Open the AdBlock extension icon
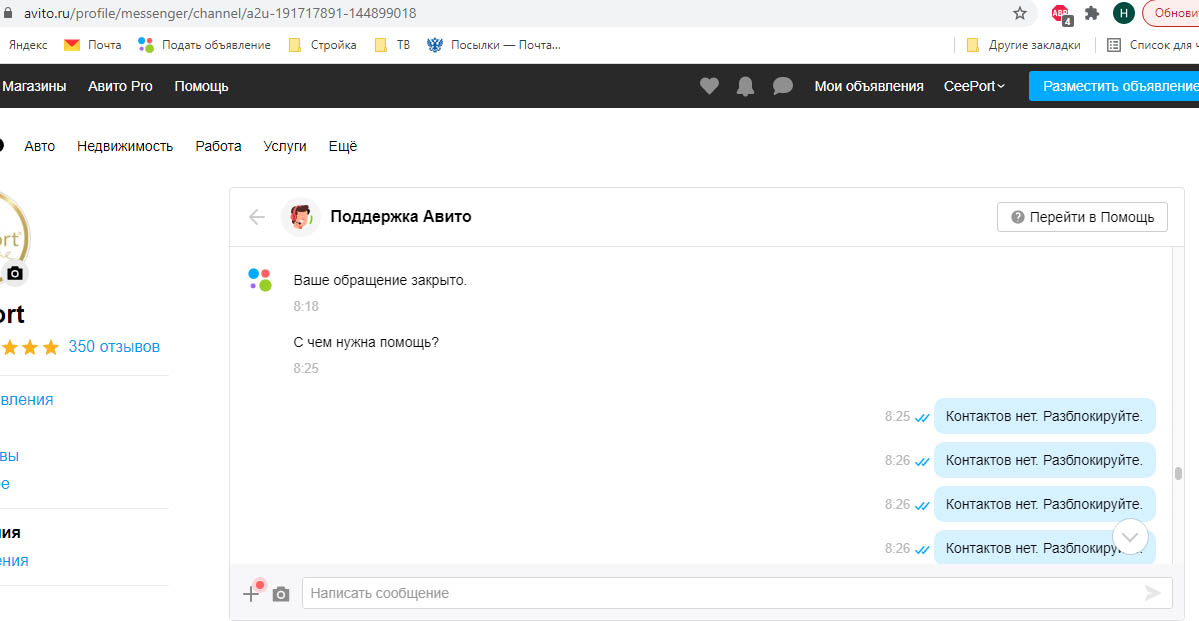The width and height of the screenshot is (1199, 621). pyautogui.click(x=1061, y=13)
